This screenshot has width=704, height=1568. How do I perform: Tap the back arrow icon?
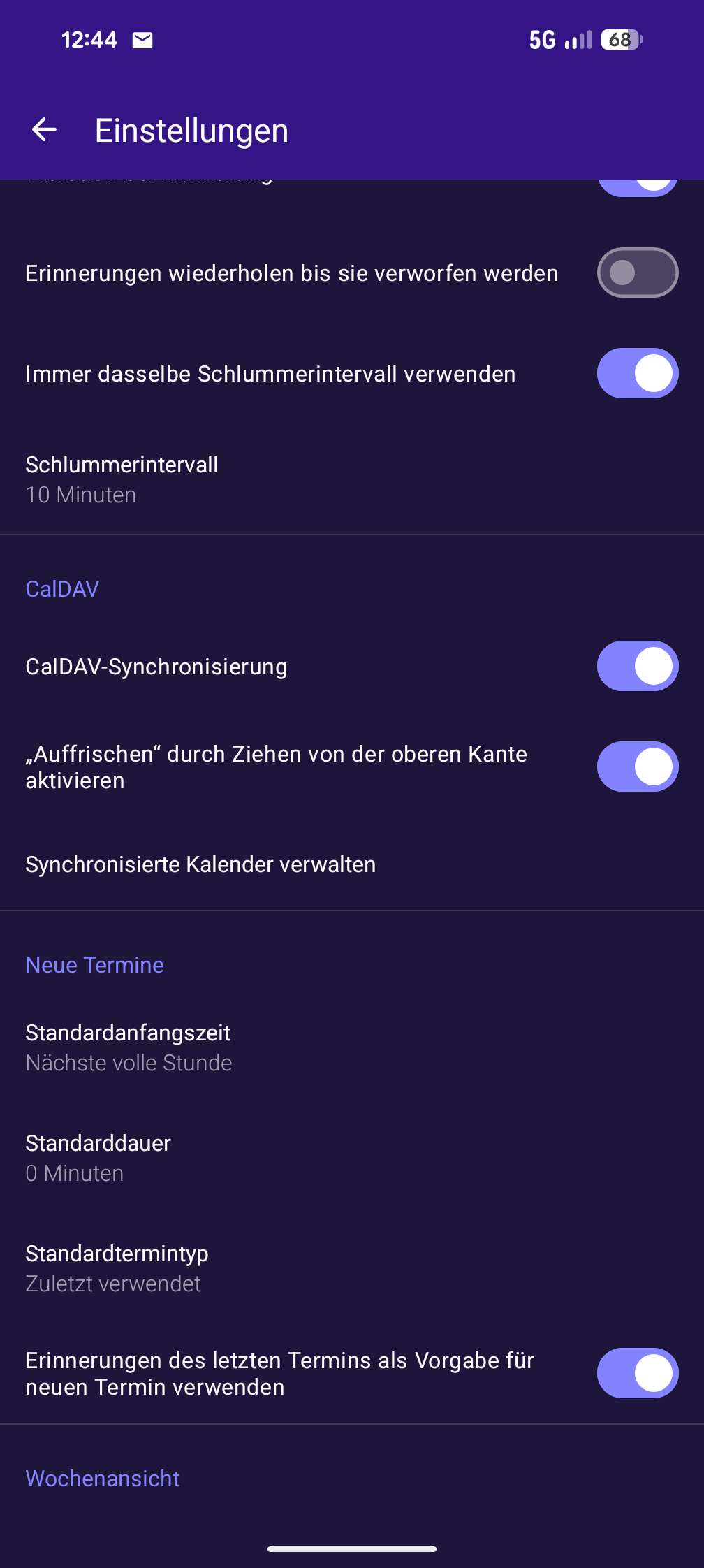tap(45, 130)
